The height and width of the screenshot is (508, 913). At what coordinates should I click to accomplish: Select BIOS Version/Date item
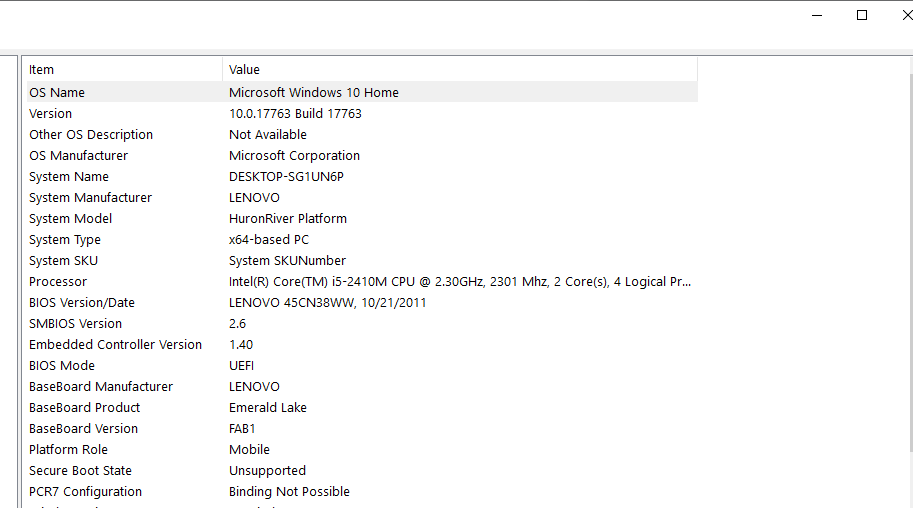point(82,302)
